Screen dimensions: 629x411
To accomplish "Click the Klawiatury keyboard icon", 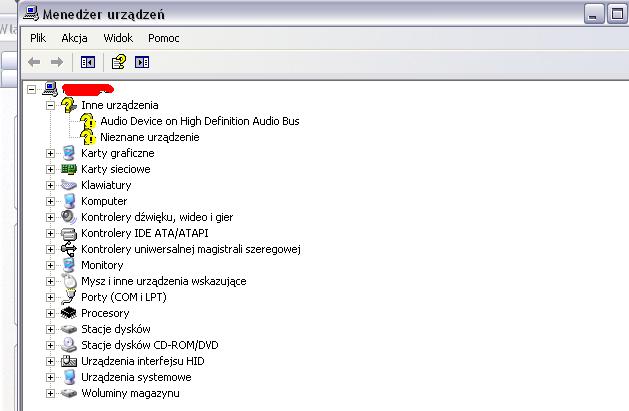I will [x=69, y=185].
